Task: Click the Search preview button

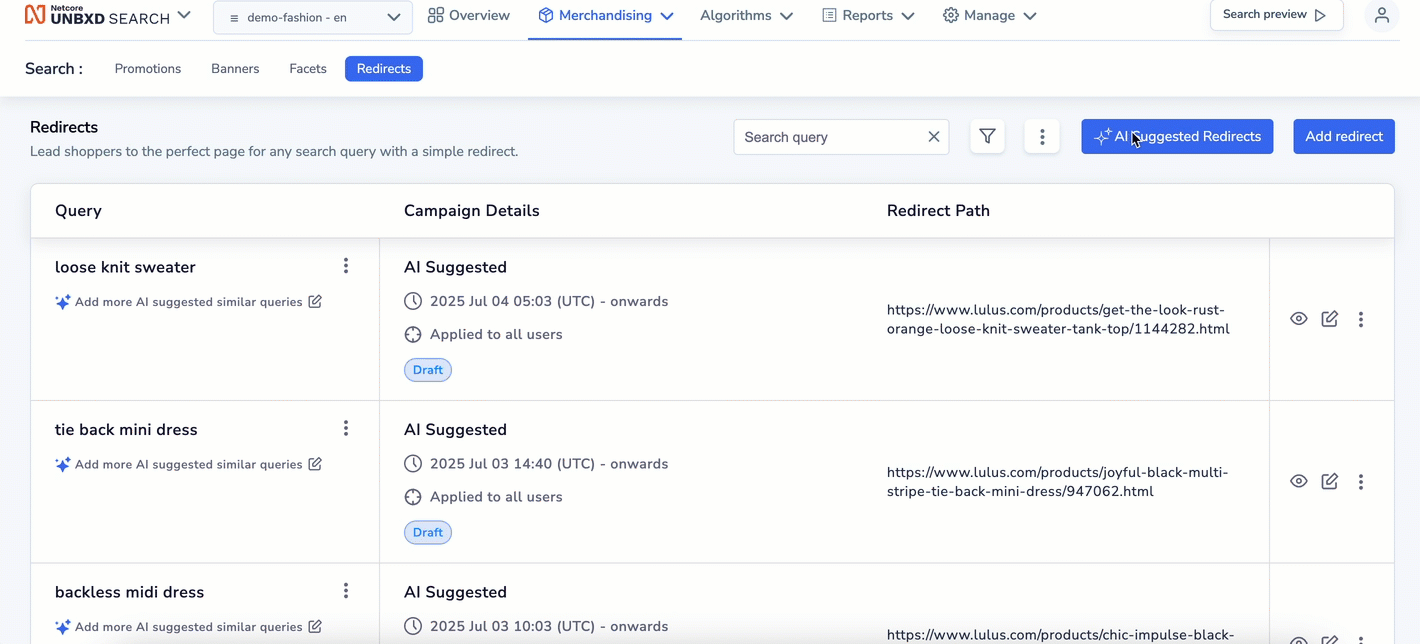Action: 1276,15
